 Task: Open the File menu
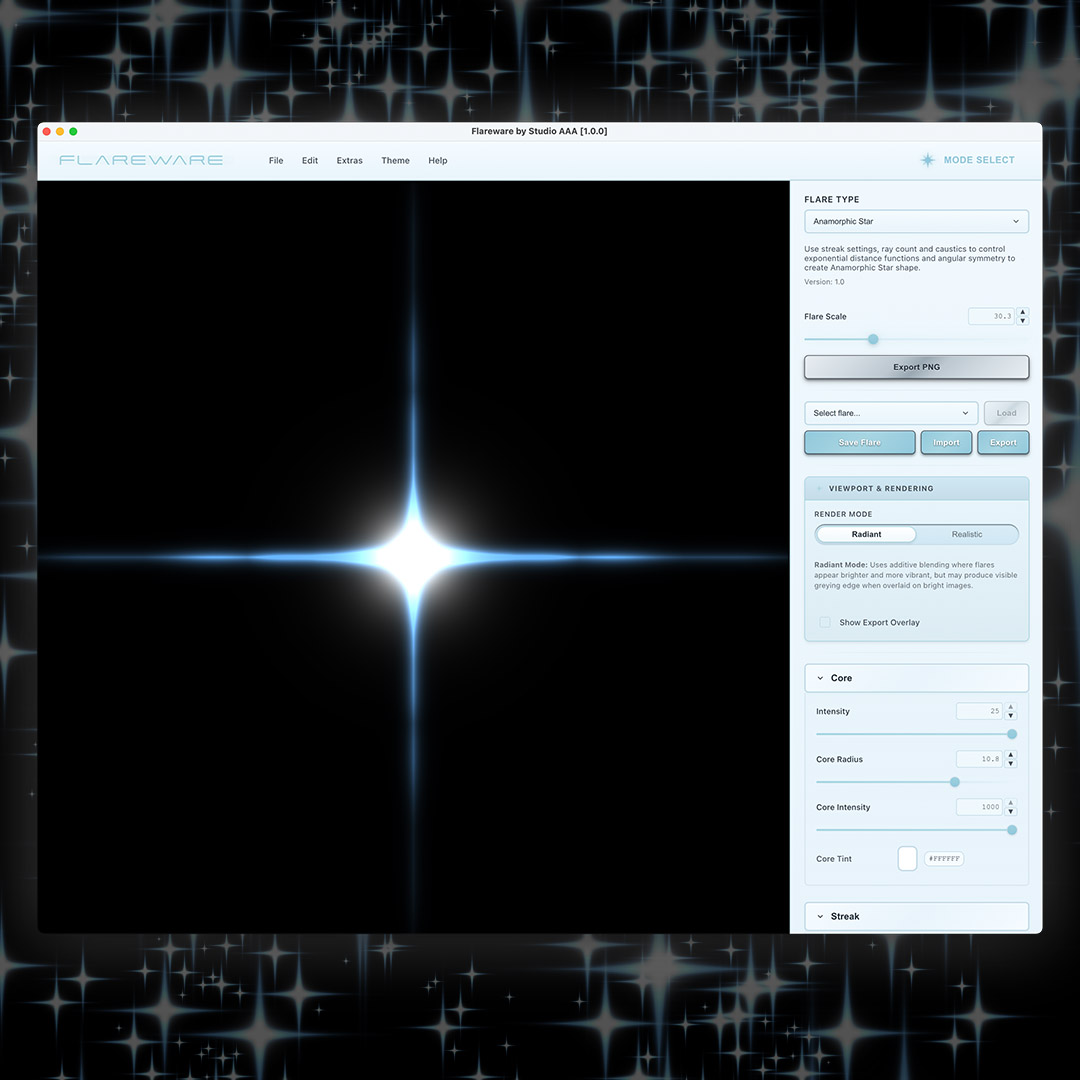tap(276, 160)
